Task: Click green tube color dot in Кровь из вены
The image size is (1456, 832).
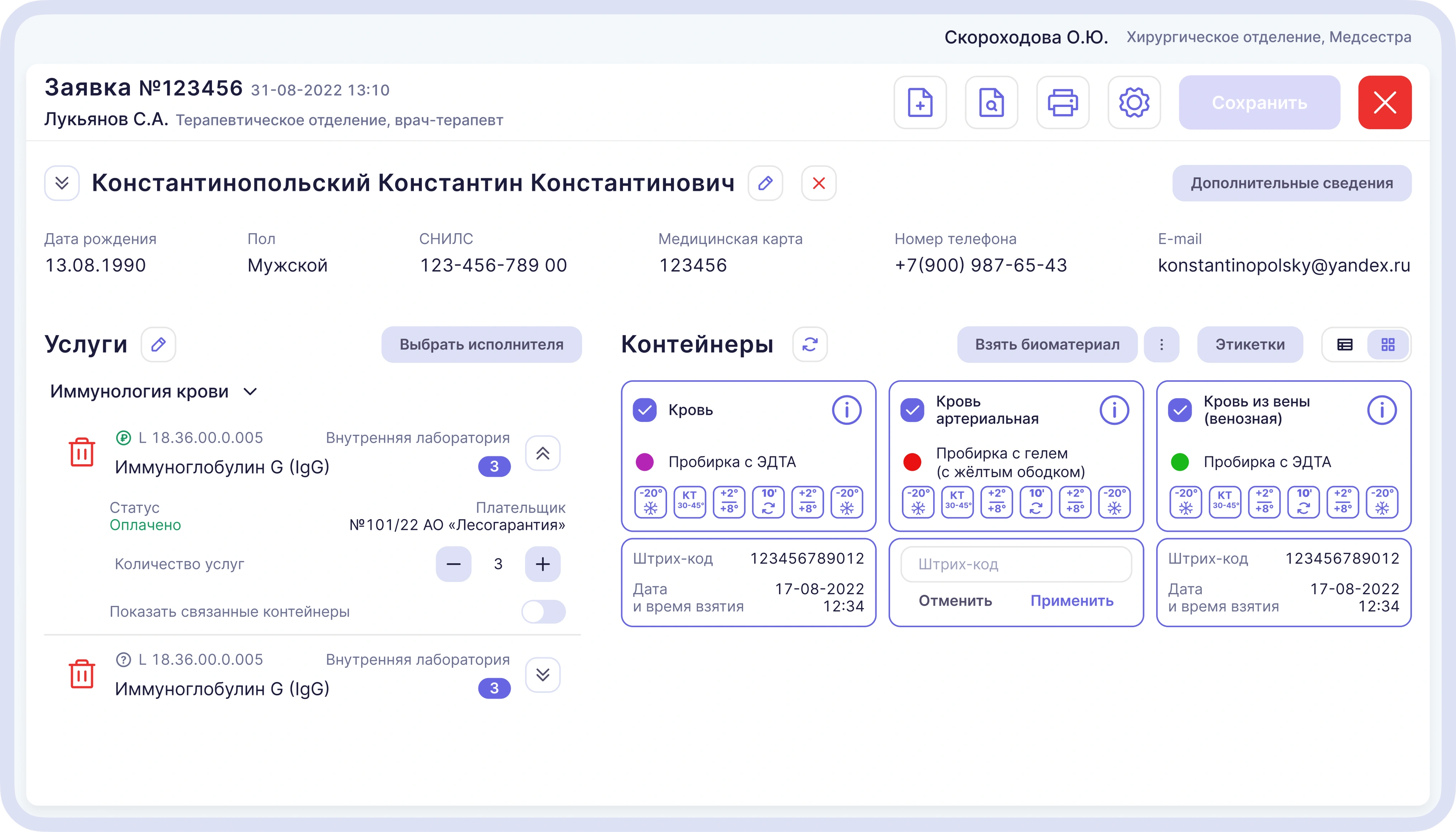Action: [x=1180, y=462]
